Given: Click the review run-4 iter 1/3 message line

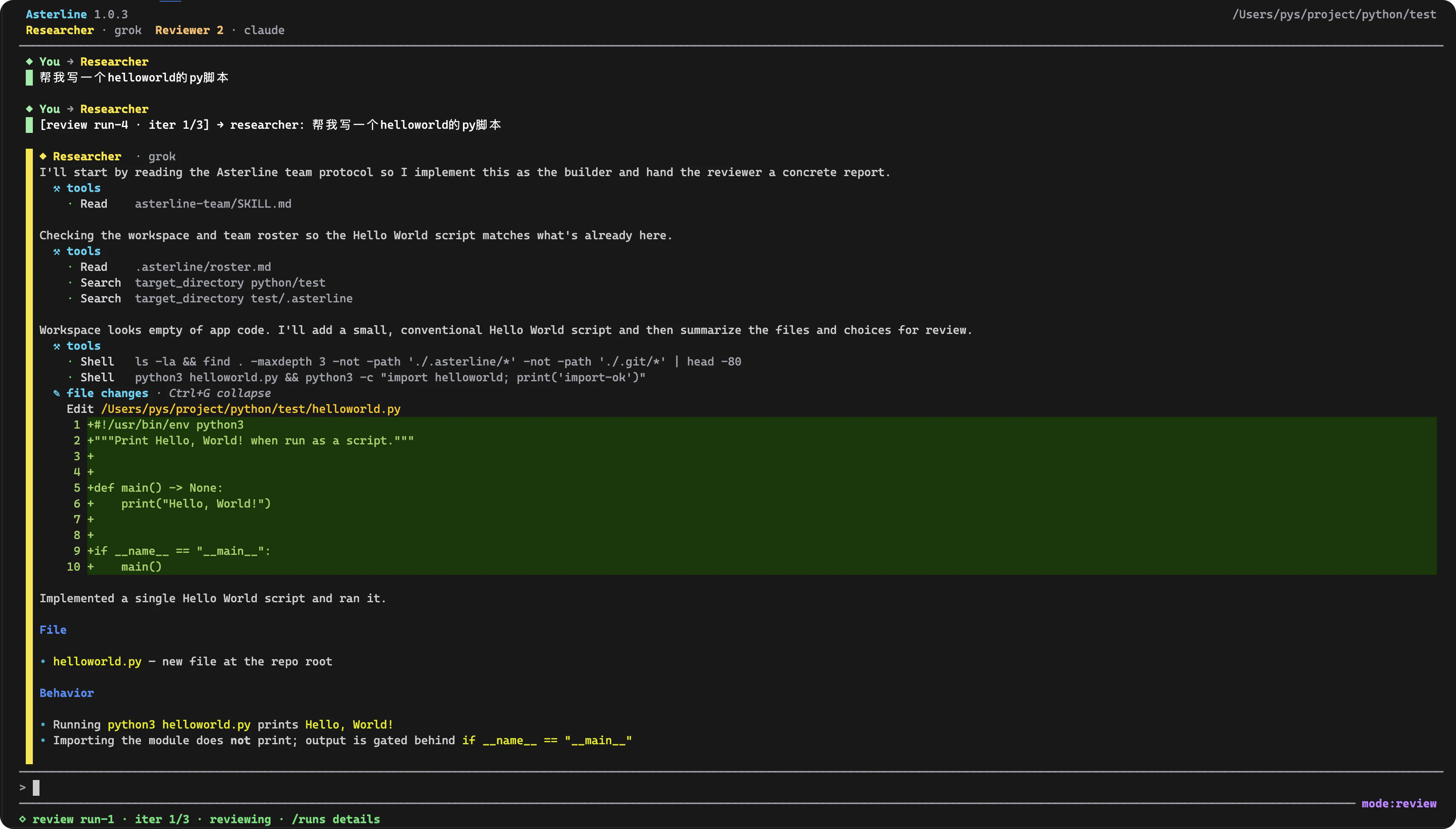Looking at the screenshot, I should point(270,125).
